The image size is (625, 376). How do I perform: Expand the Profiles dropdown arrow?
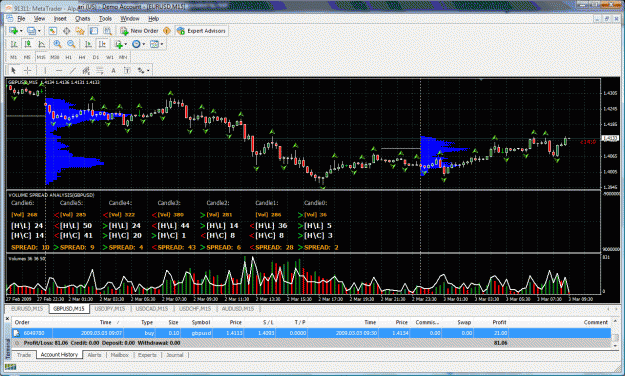click(39, 31)
